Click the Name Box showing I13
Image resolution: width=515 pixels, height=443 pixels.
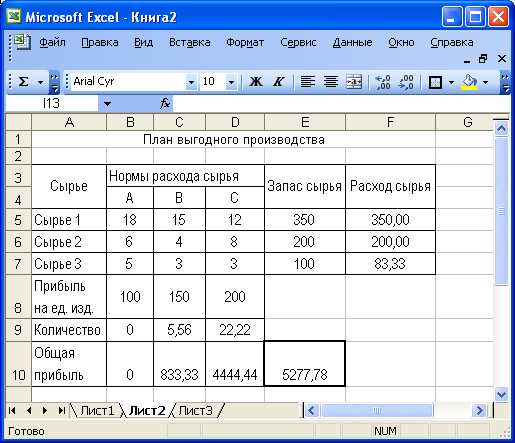[x=52, y=104]
